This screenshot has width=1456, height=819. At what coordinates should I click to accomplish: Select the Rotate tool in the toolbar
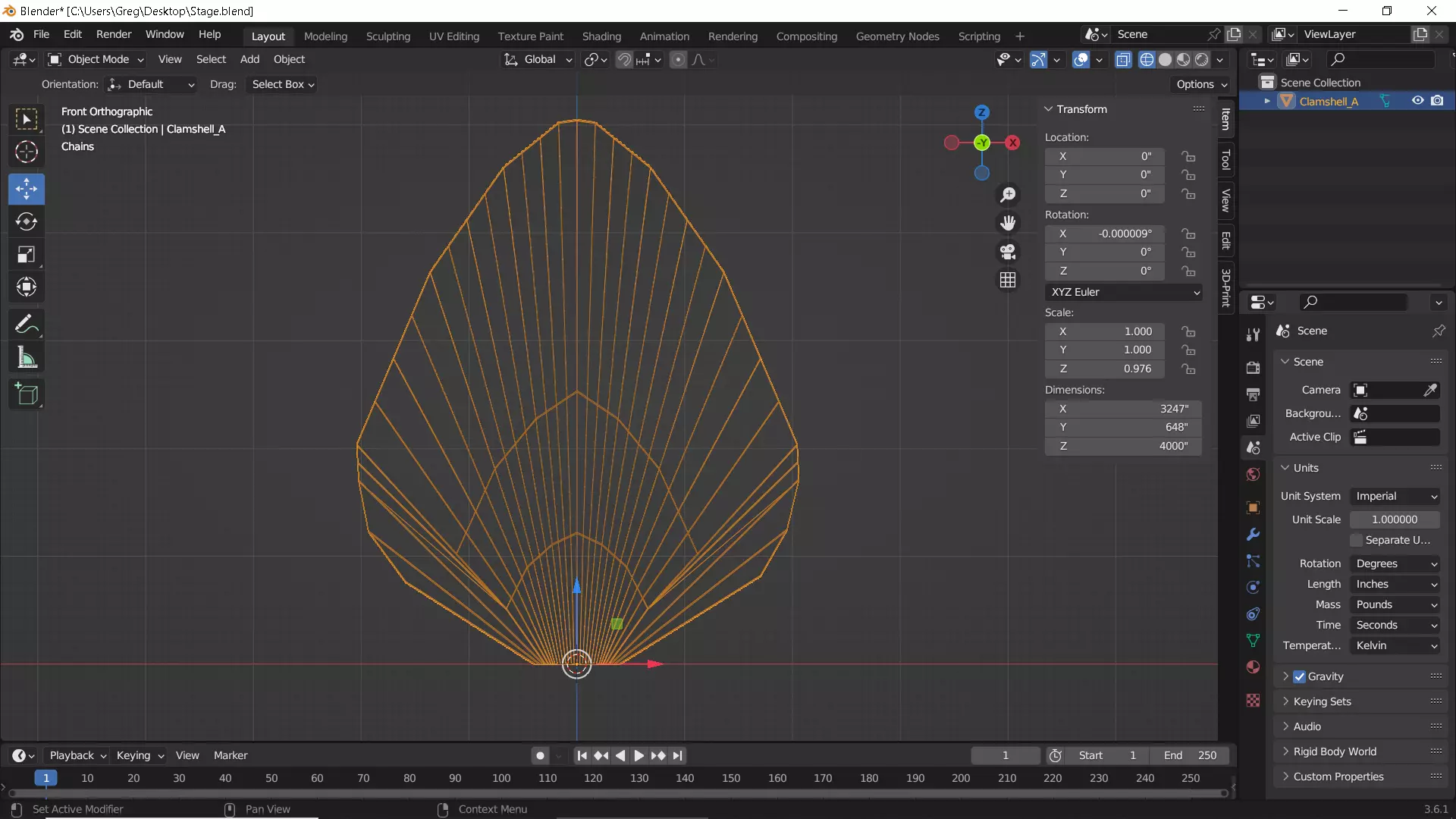pos(27,221)
